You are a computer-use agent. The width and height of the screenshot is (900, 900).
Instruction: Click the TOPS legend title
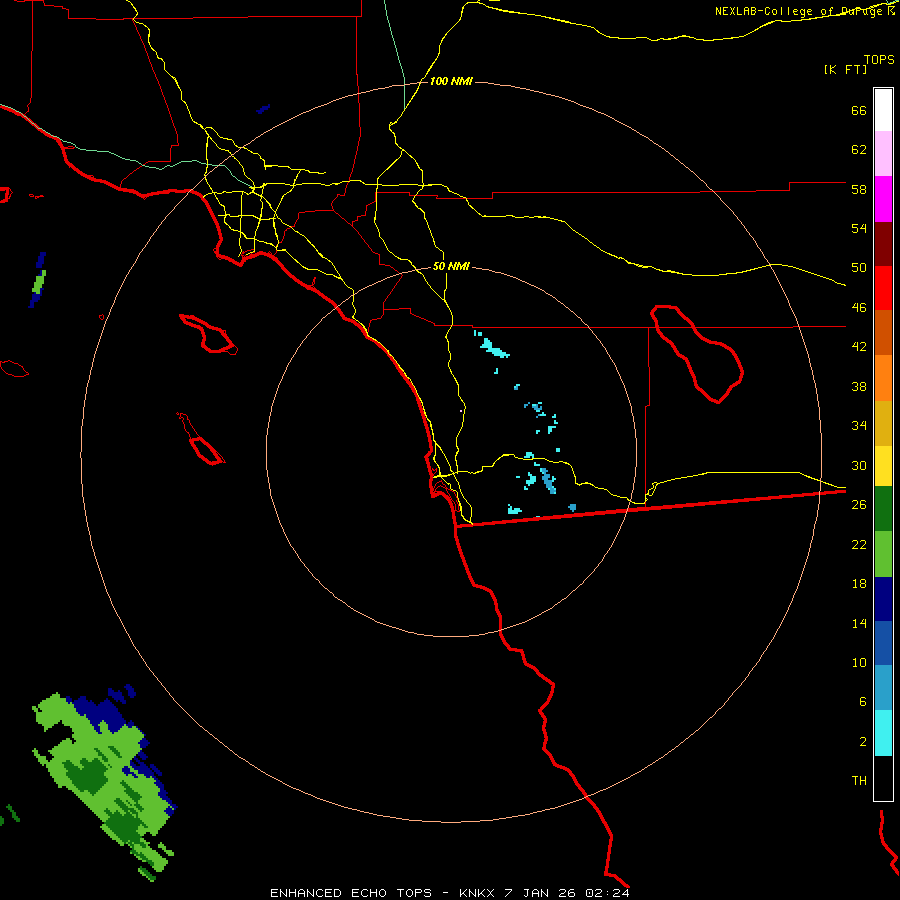tap(879, 59)
